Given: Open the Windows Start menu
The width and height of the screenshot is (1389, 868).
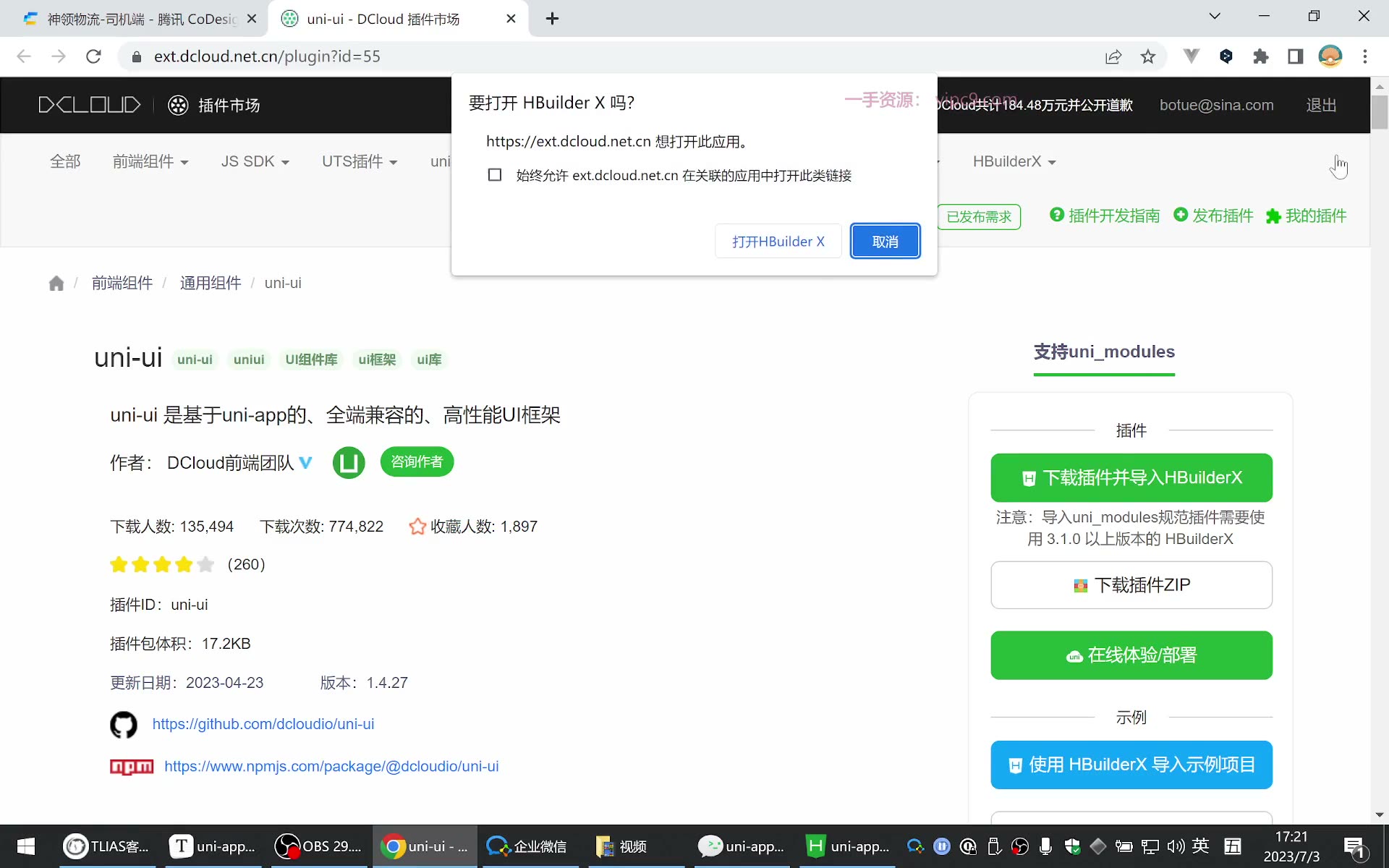Looking at the screenshot, I should coord(26,846).
